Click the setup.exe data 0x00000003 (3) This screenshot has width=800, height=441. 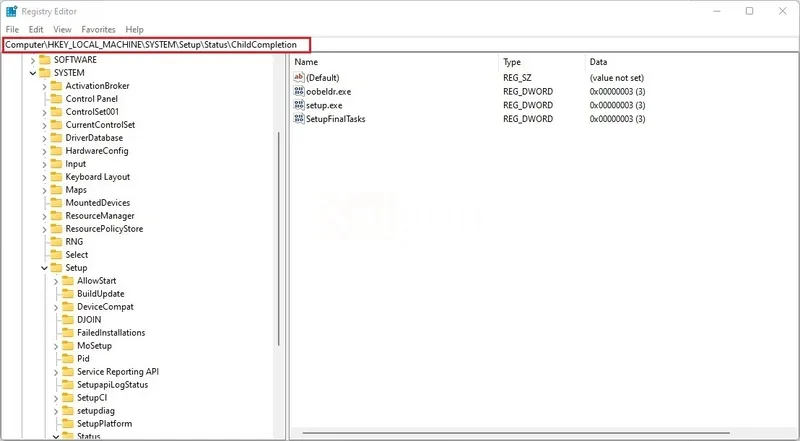click(x=617, y=106)
